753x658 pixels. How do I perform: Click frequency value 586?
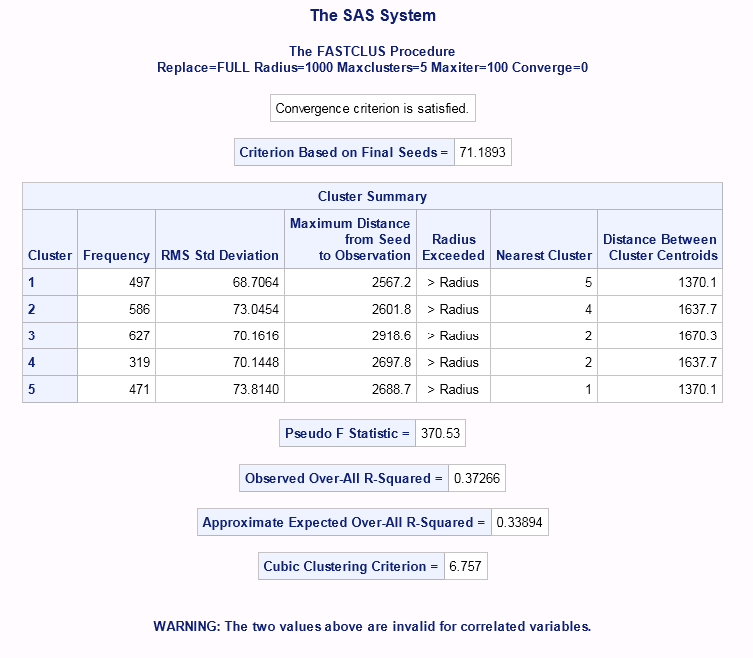click(x=116, y=309)
